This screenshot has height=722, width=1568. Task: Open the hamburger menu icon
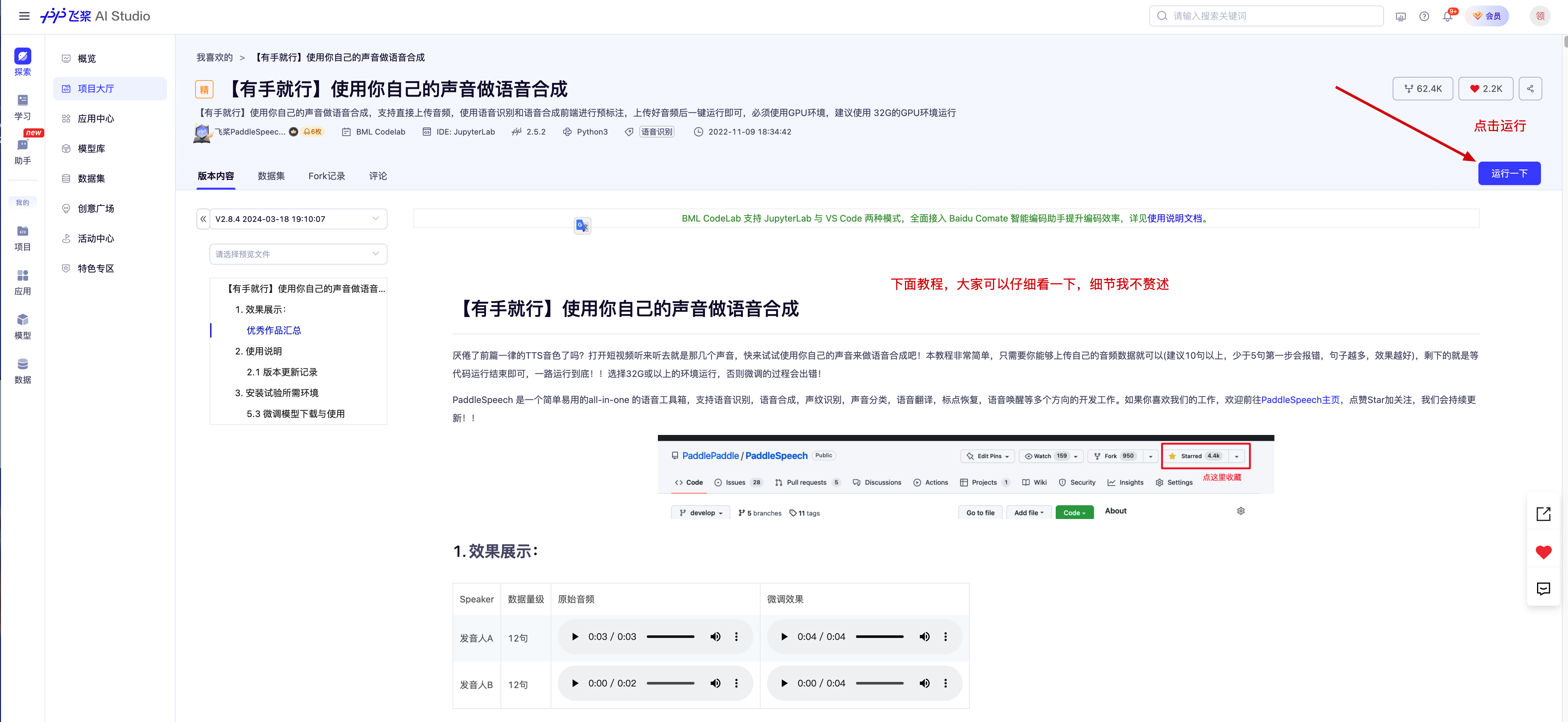(x=24, y=16)
